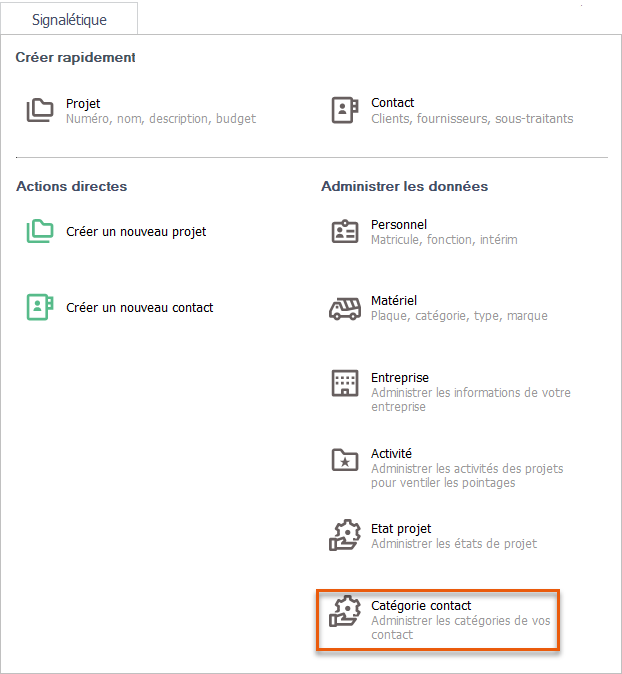Click "Créer un nouveau contact"

pos(139,308)
